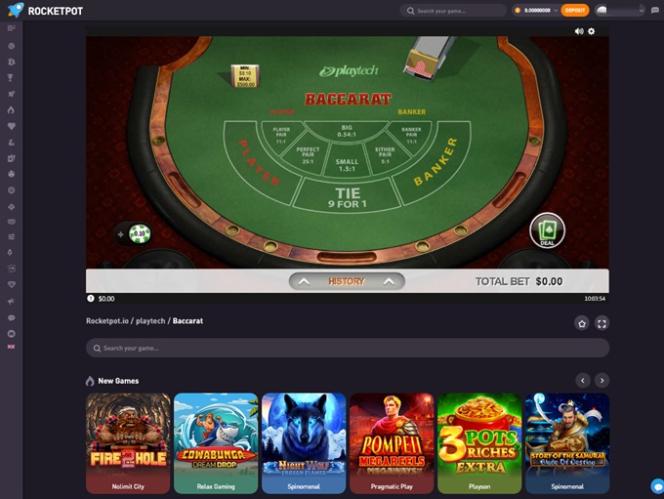Screen dimensions: 664x499
Task: Open game settings gear icon
Action: [x=591, y=31]
